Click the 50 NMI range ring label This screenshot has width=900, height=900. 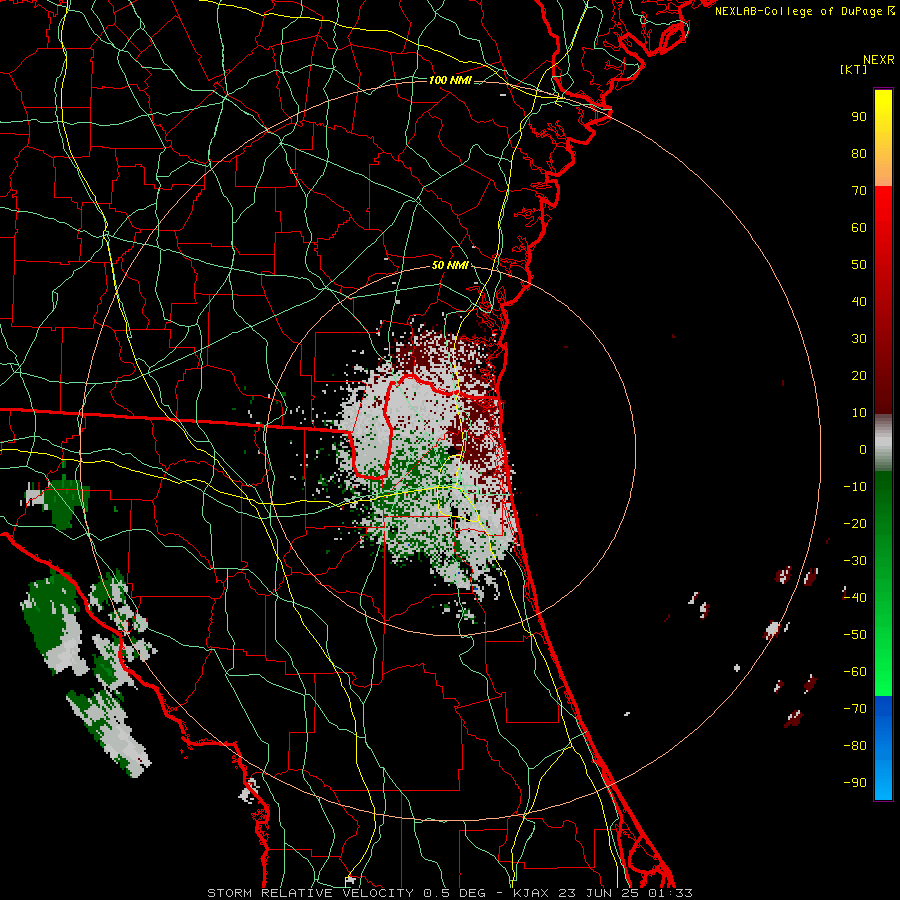pos(450,265)
